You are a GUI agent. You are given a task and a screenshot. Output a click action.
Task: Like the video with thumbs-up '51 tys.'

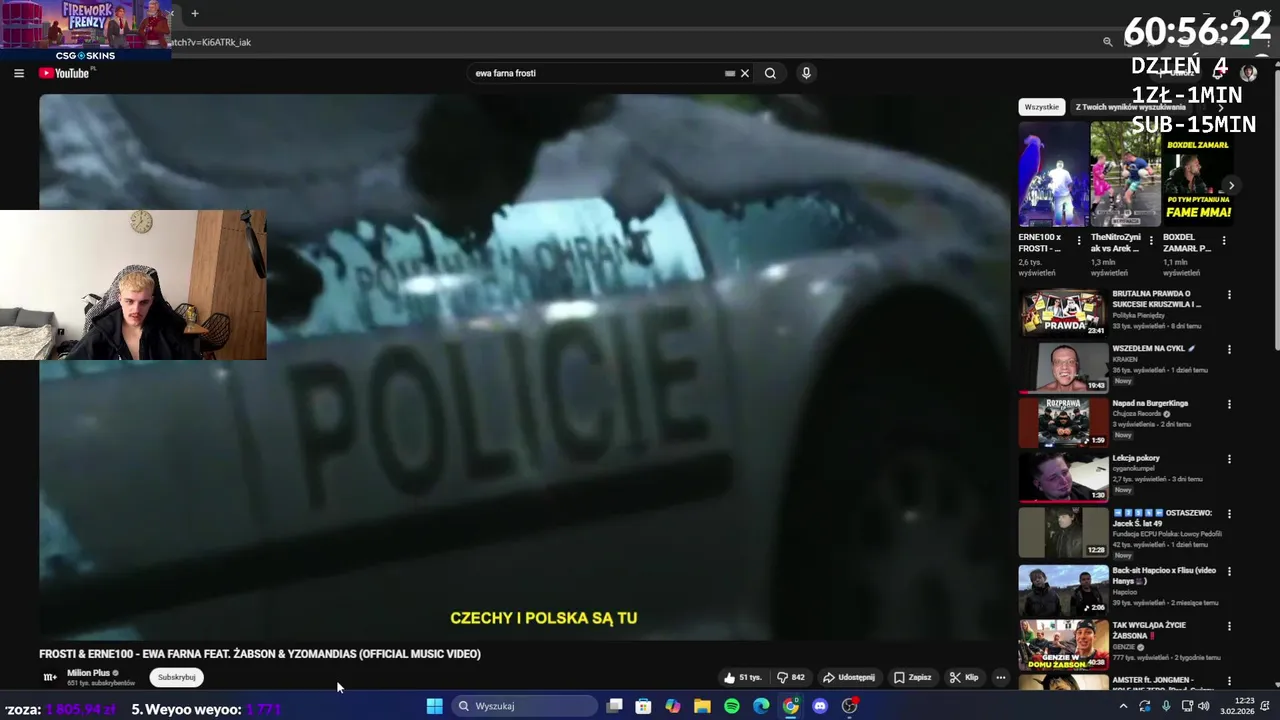pos(743,677)
